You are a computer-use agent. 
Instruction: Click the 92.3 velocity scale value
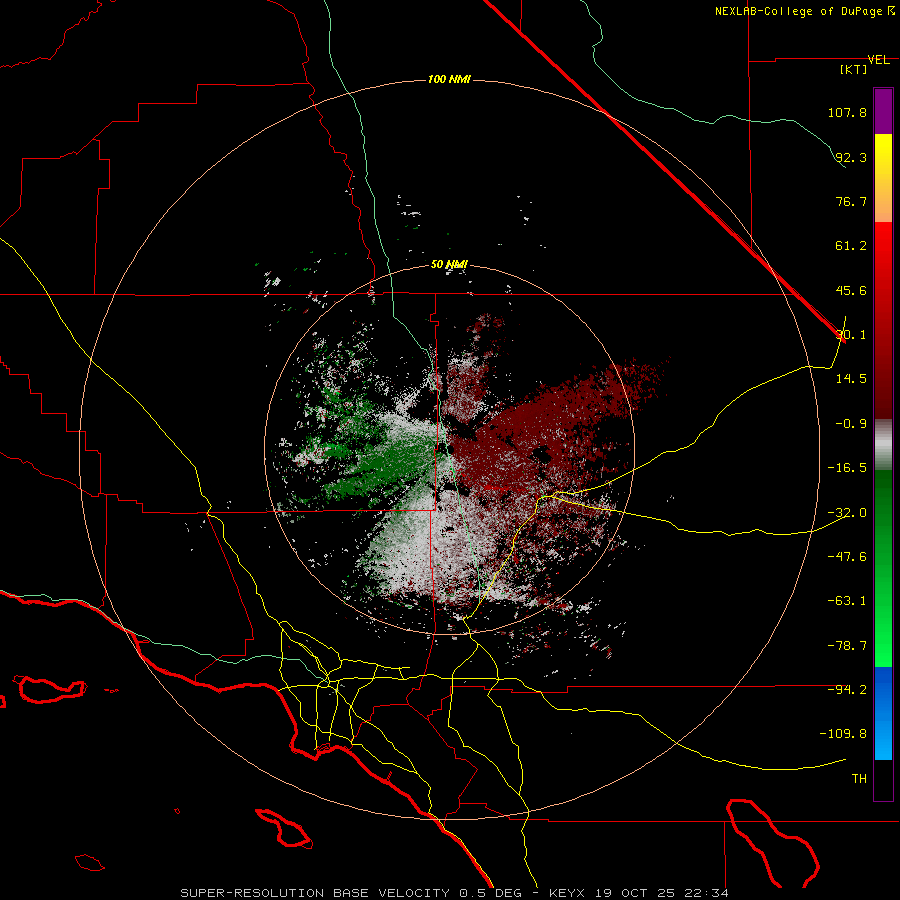click(851, 157)
